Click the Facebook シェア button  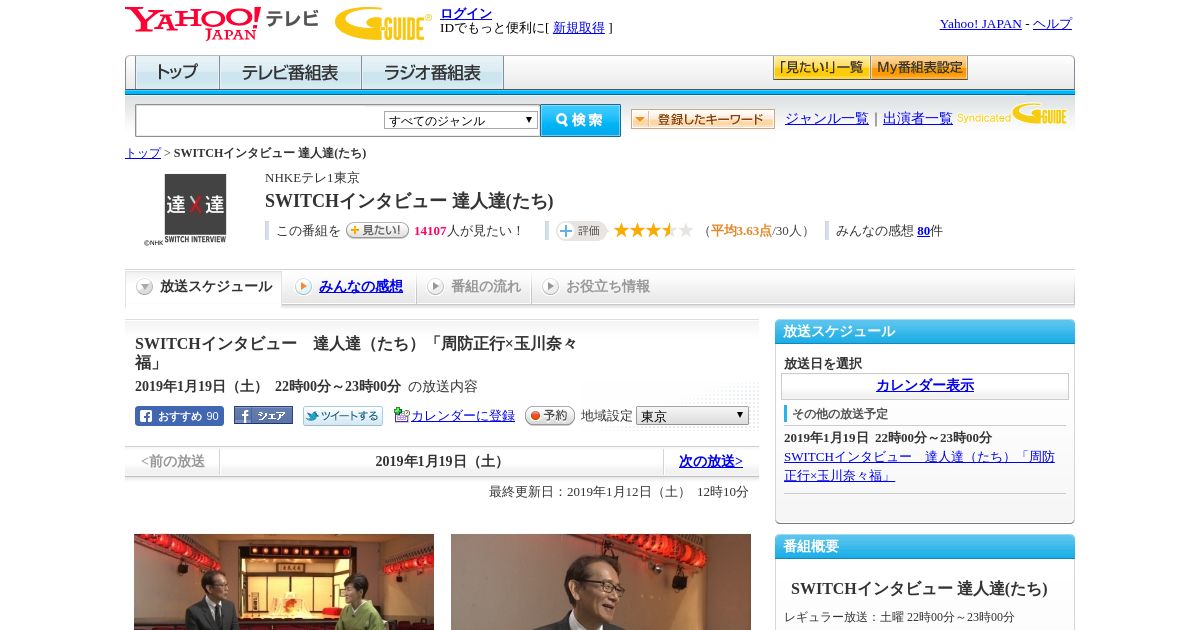[x=263, y=415]
